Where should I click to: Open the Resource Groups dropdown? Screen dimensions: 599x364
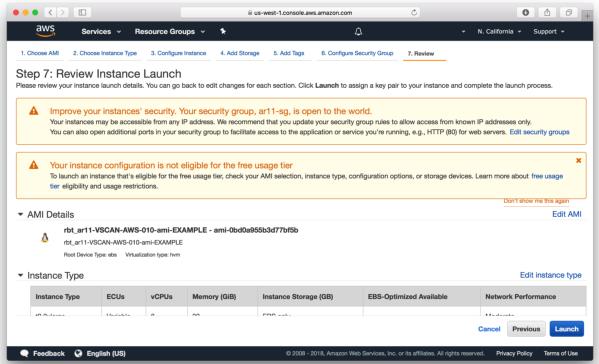click(x=170, y=31)
